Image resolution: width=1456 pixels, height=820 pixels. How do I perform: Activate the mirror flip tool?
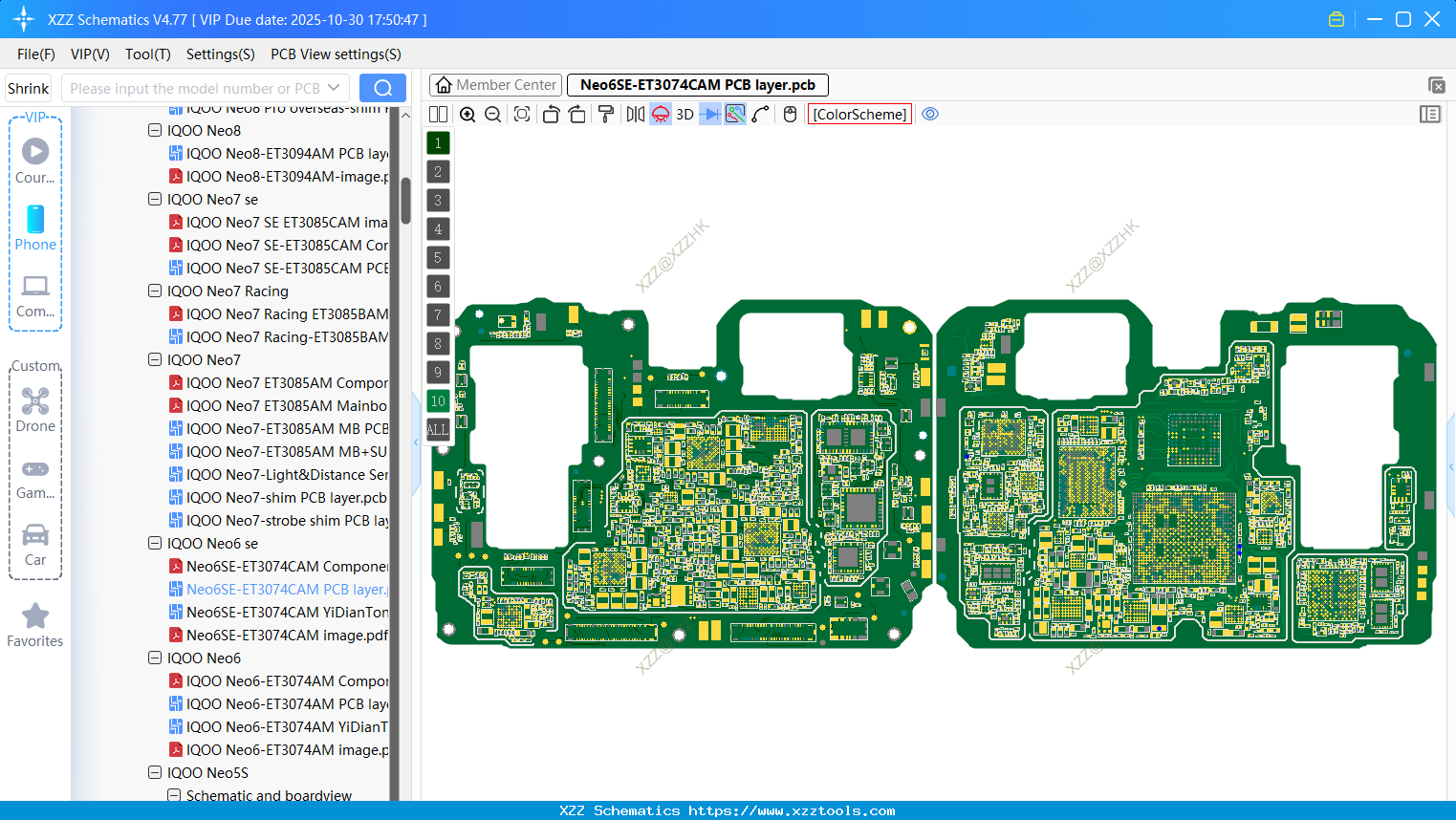pos(635,114)
